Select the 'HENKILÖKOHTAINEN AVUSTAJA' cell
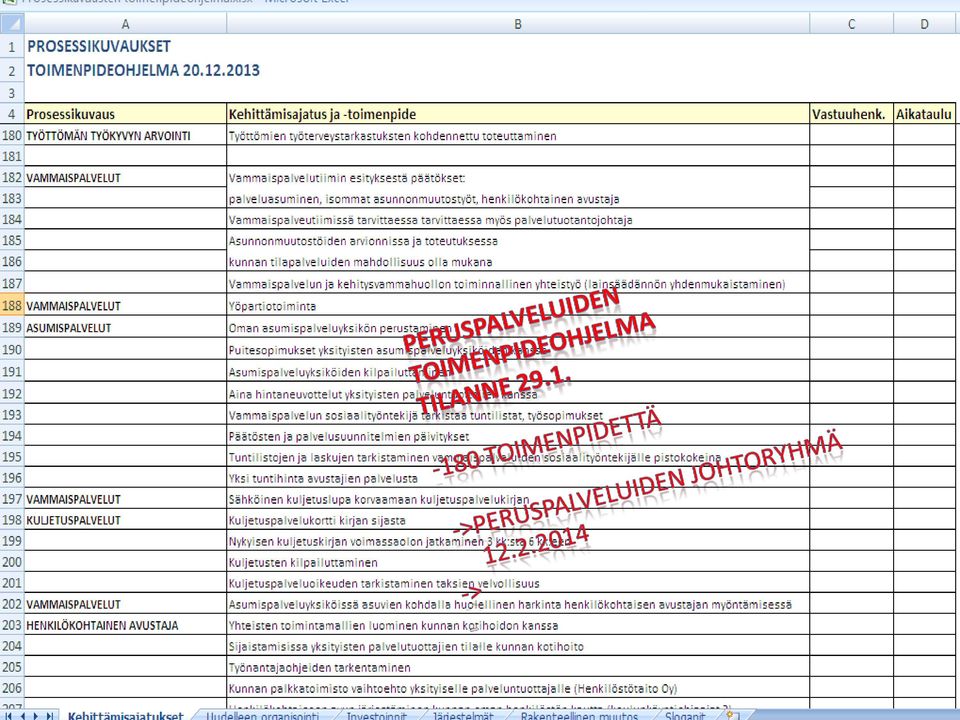 pyautogui.click(x=126, y=625)
